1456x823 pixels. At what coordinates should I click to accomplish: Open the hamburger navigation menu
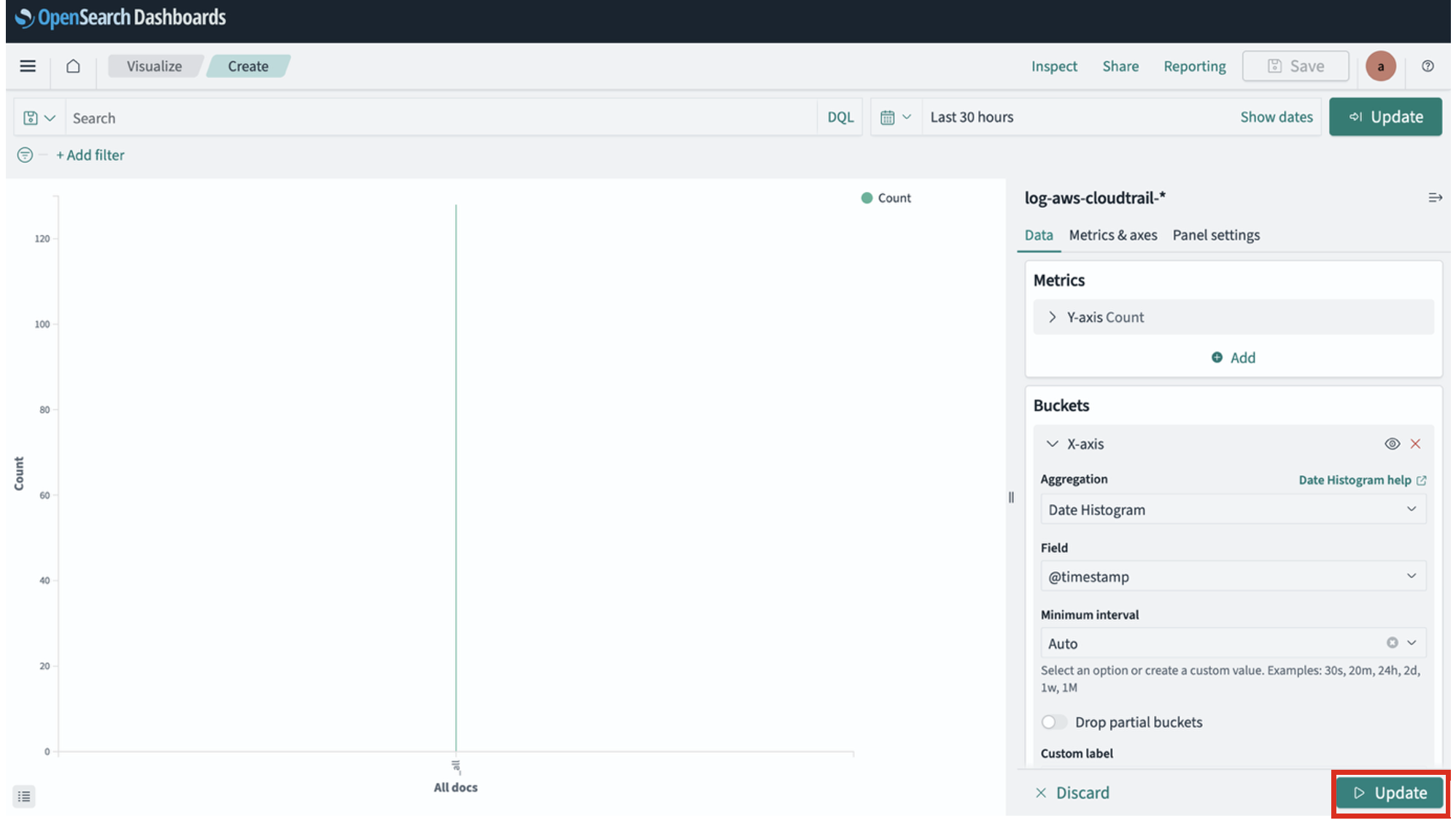pyautogui.click(x=28, y=66)
